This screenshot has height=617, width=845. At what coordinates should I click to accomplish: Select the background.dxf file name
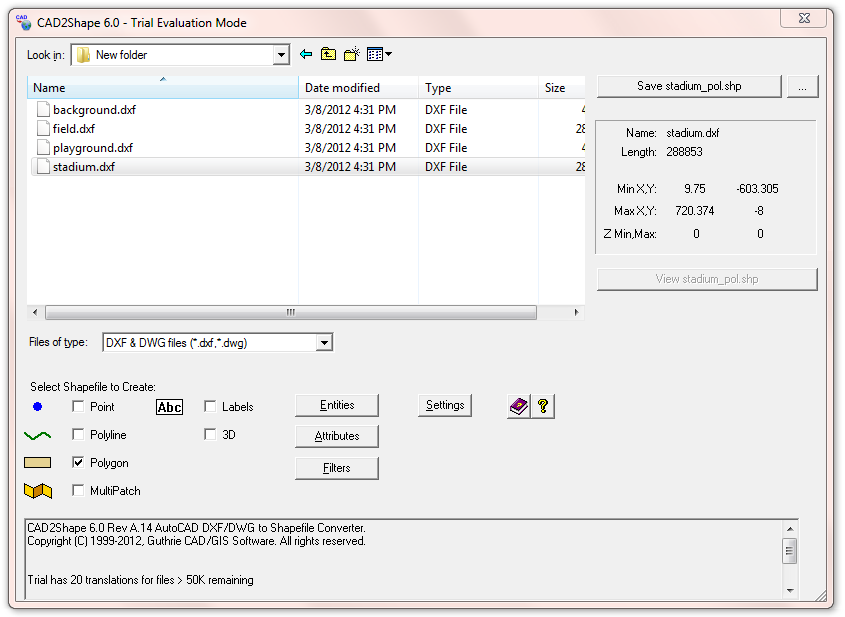(x=94, y=110)
